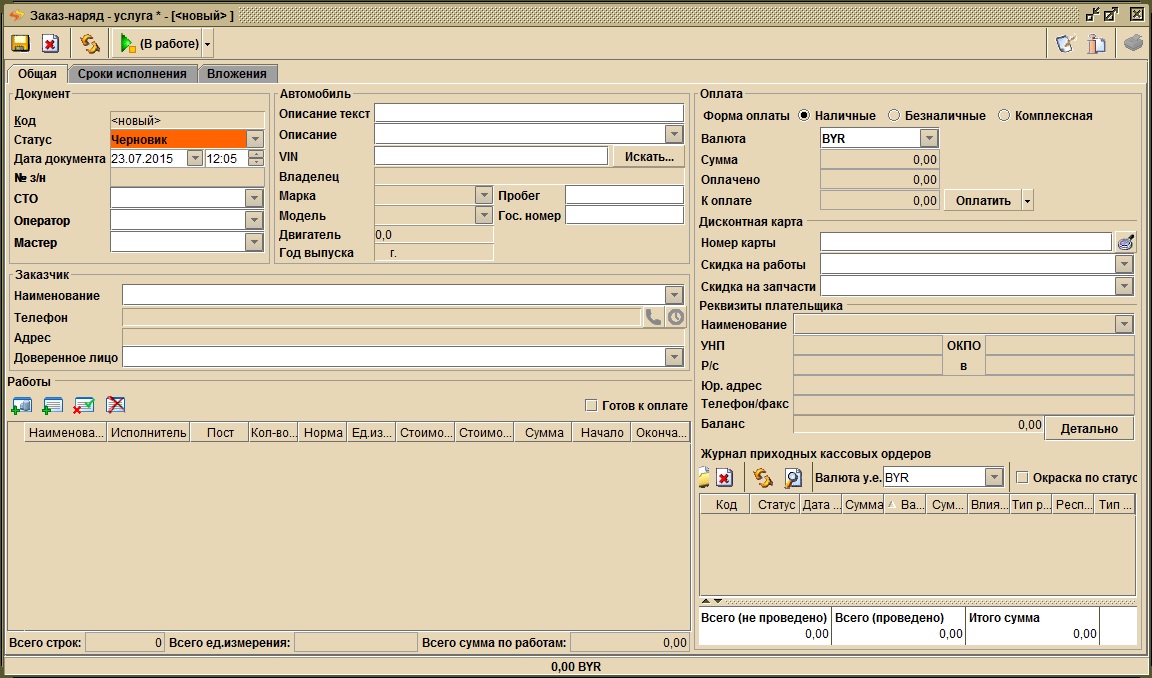Refresh the cash orders journal
The image size is (1152, 678).
(763, 477)
